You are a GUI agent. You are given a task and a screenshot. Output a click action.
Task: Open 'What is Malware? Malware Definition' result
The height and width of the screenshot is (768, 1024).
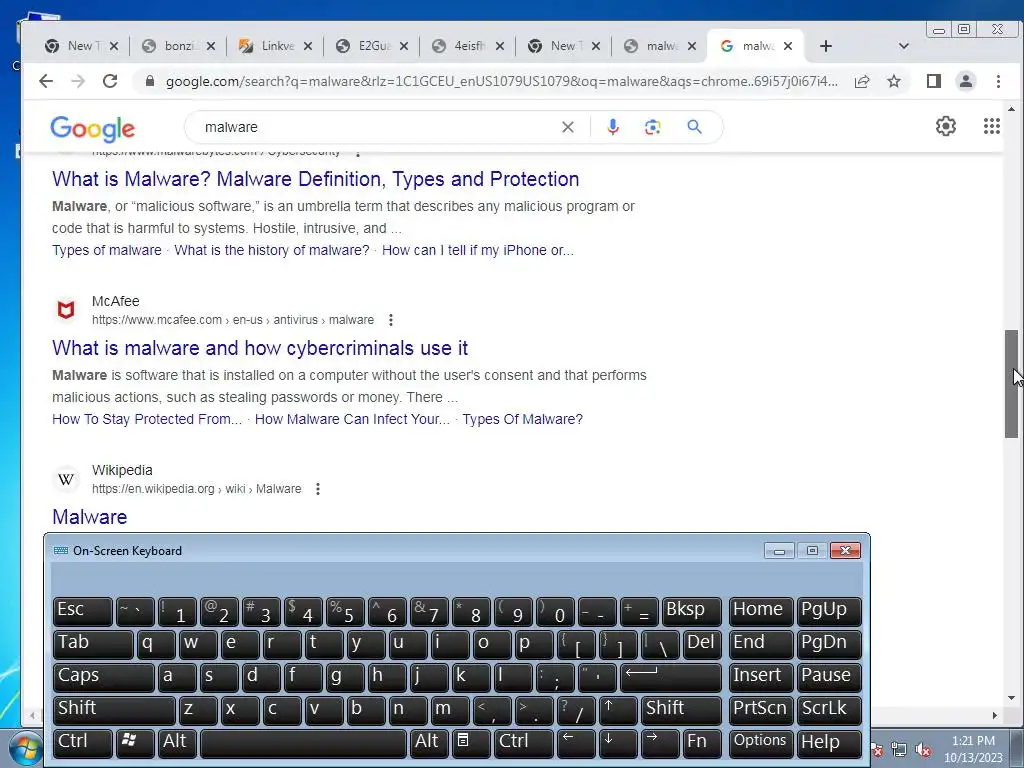point(315,179)
